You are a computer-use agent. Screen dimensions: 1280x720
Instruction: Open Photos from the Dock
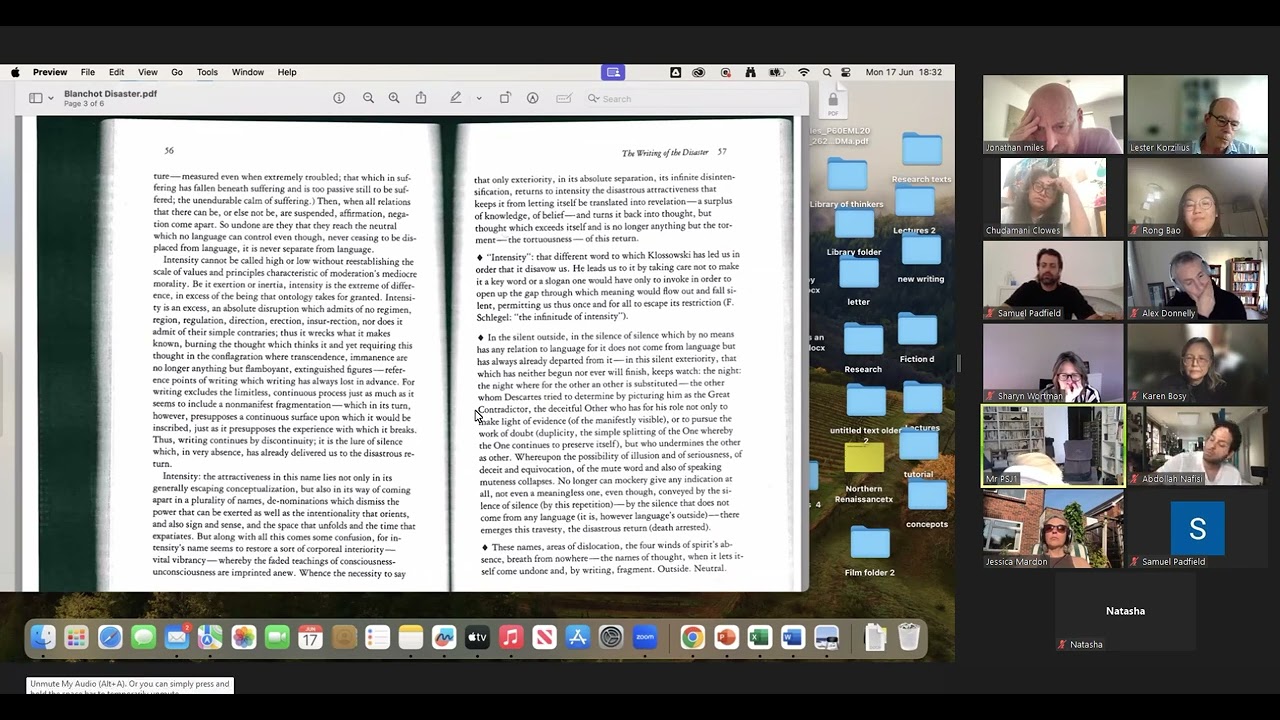point(244,637)
